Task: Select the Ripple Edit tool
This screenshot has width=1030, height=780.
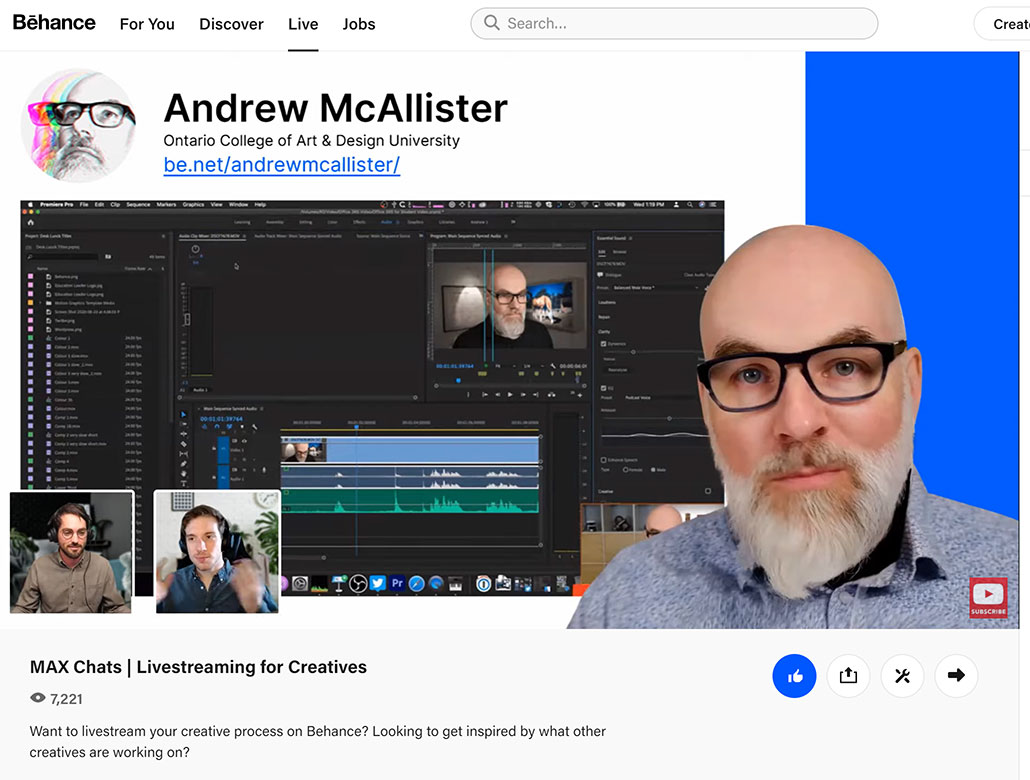Action: pos(183,434)
